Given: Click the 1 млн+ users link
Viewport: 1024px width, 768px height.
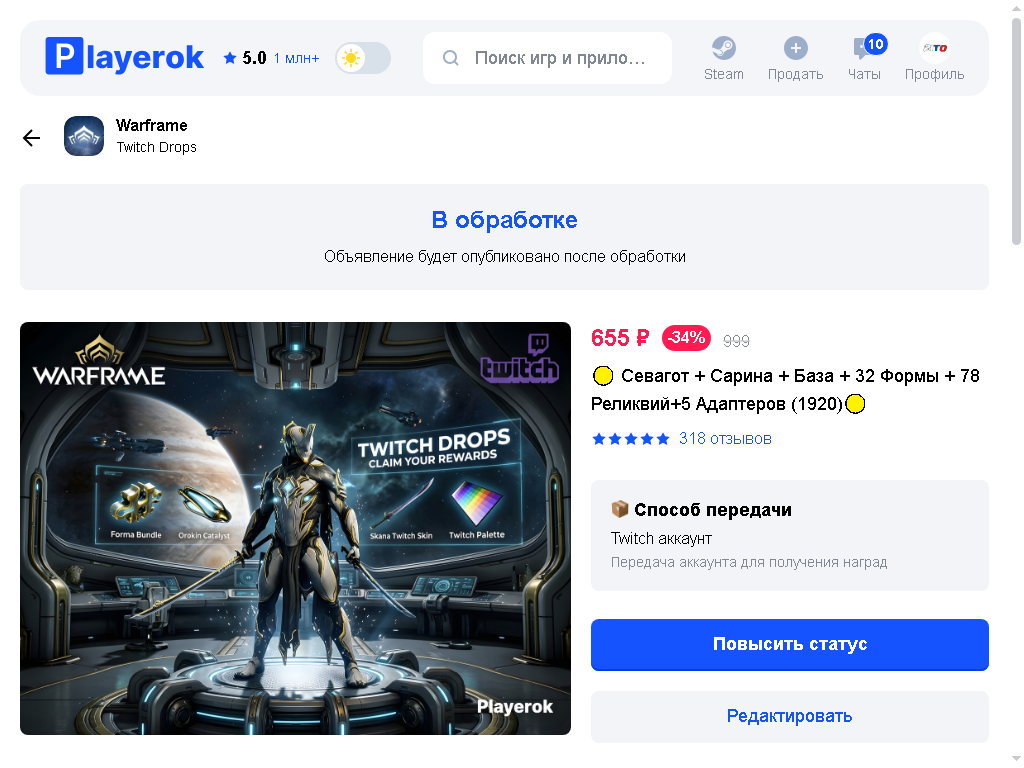Looking at the screenshot, I should click(296, 59).
